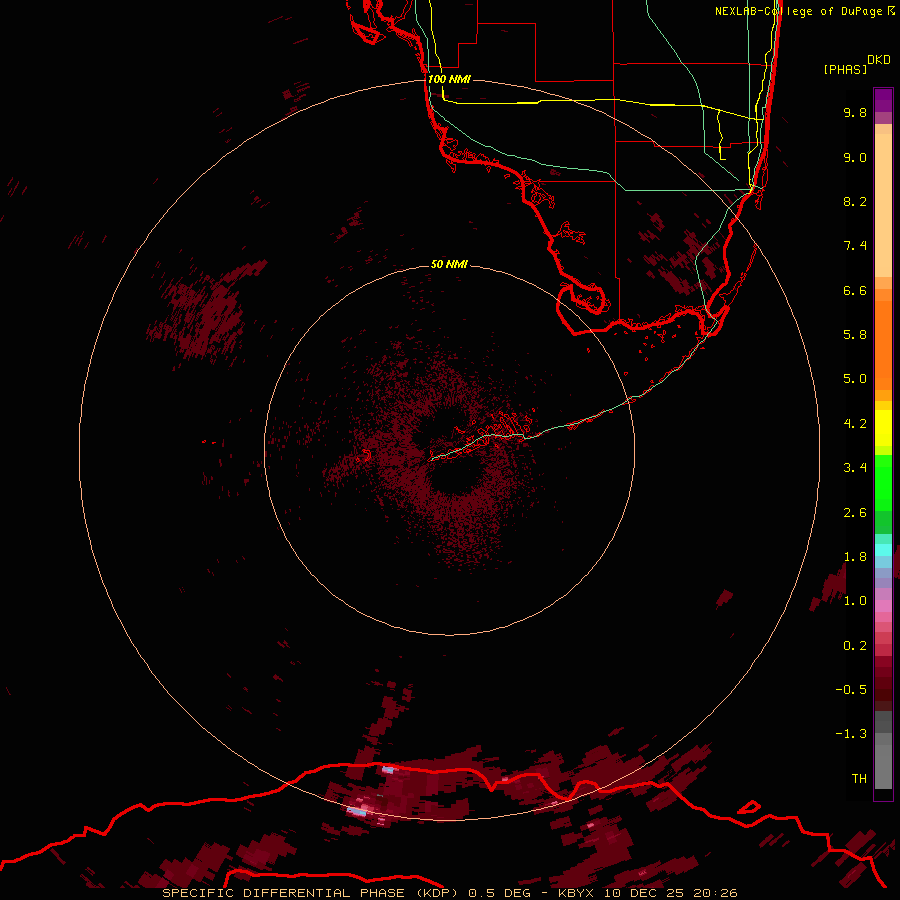Click the 9.0 value on the color scale

[855, 157]
